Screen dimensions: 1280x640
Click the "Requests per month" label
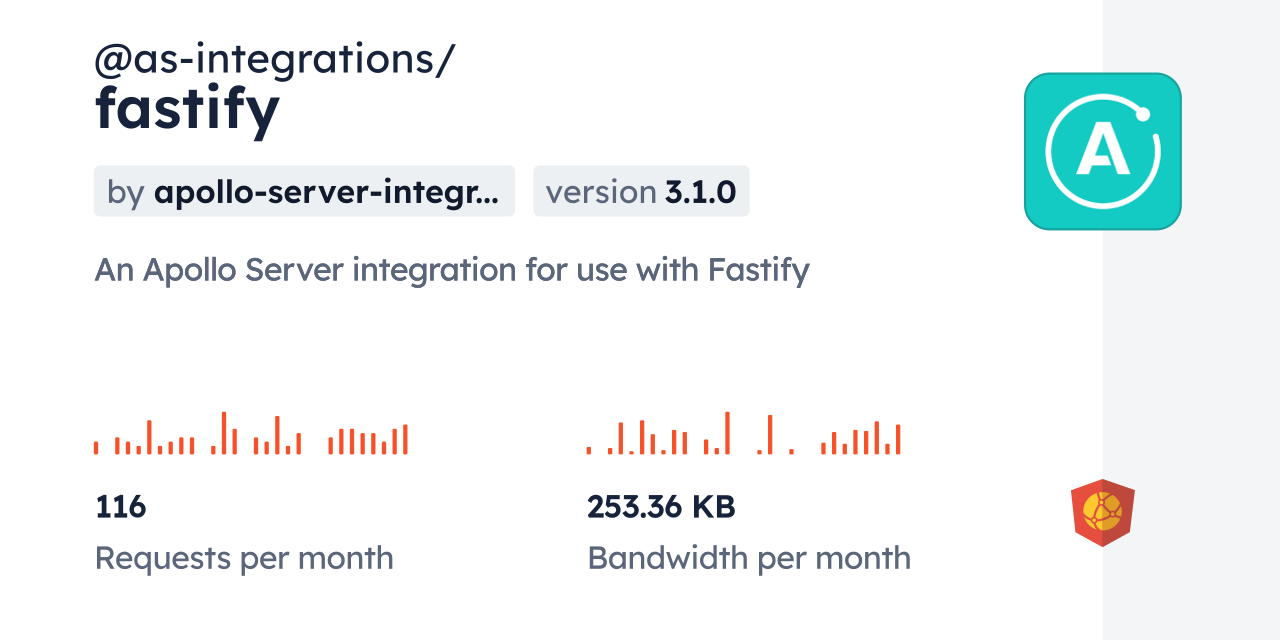(243, 557)
